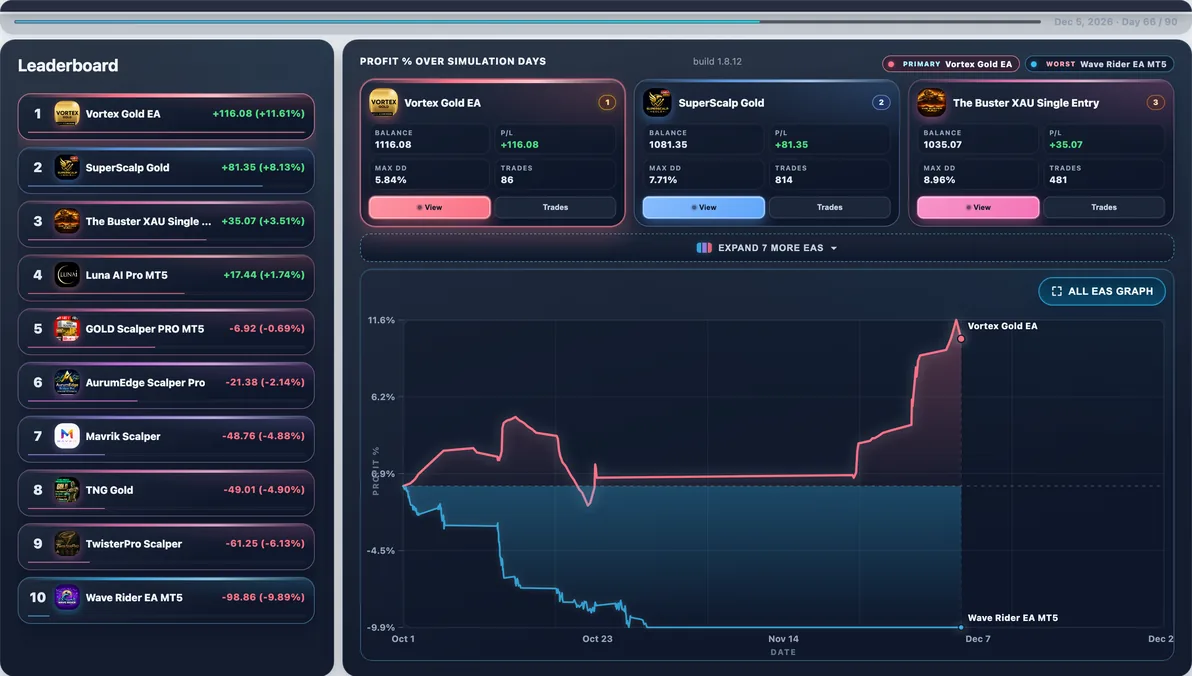Click SuperScalp Gold card logo
The height and width of the screenshot is (676, 1192).
[x=657, y=103]
